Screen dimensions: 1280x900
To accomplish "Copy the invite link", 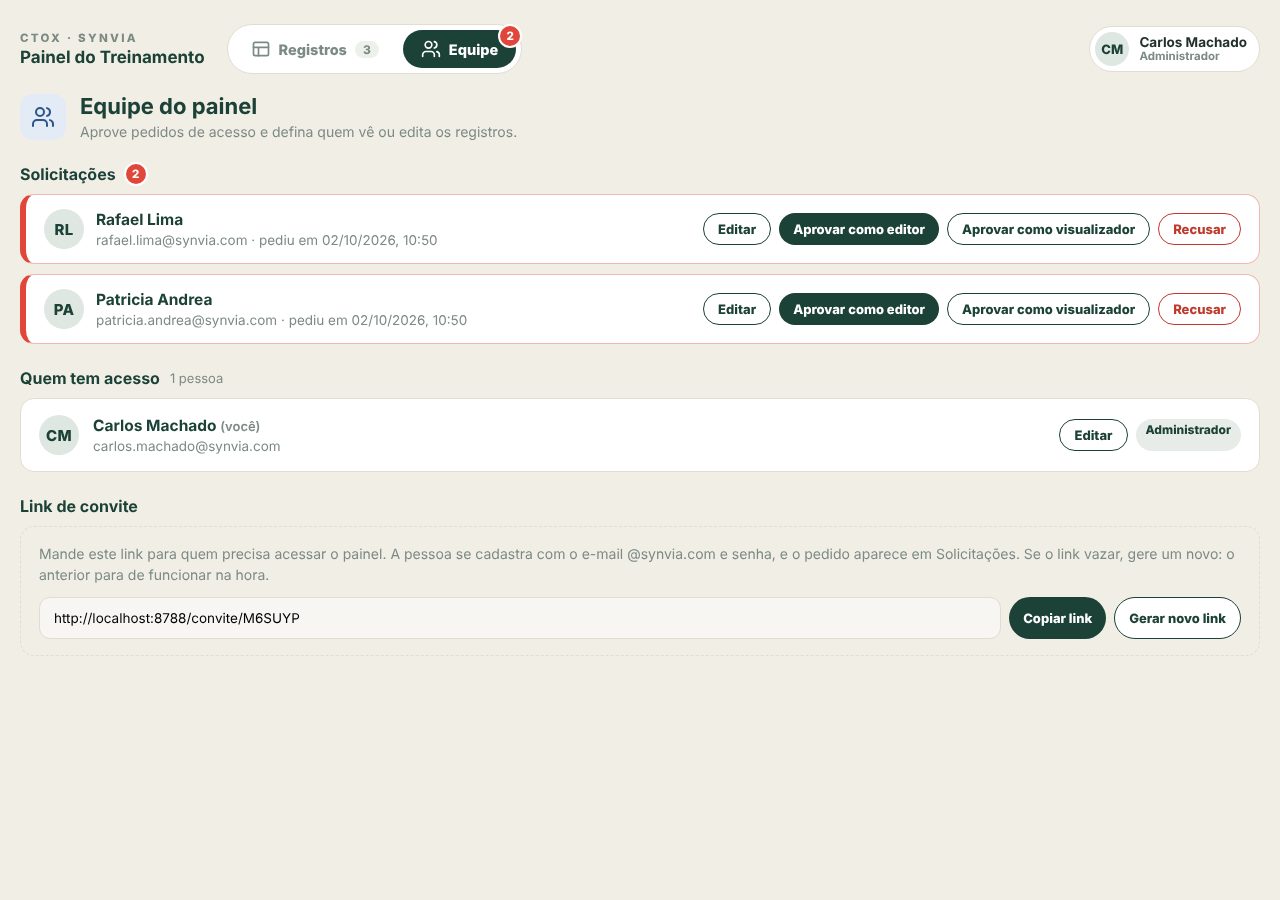I will (x=1057, y=618).
